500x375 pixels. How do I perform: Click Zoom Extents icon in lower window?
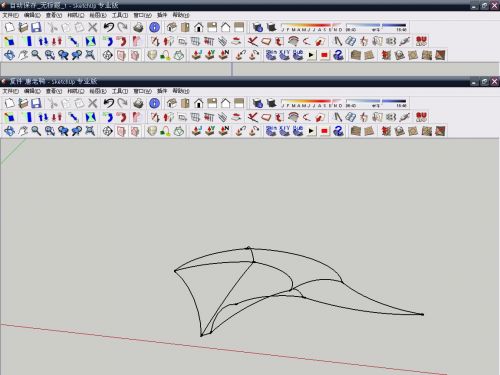pos(90,131)
